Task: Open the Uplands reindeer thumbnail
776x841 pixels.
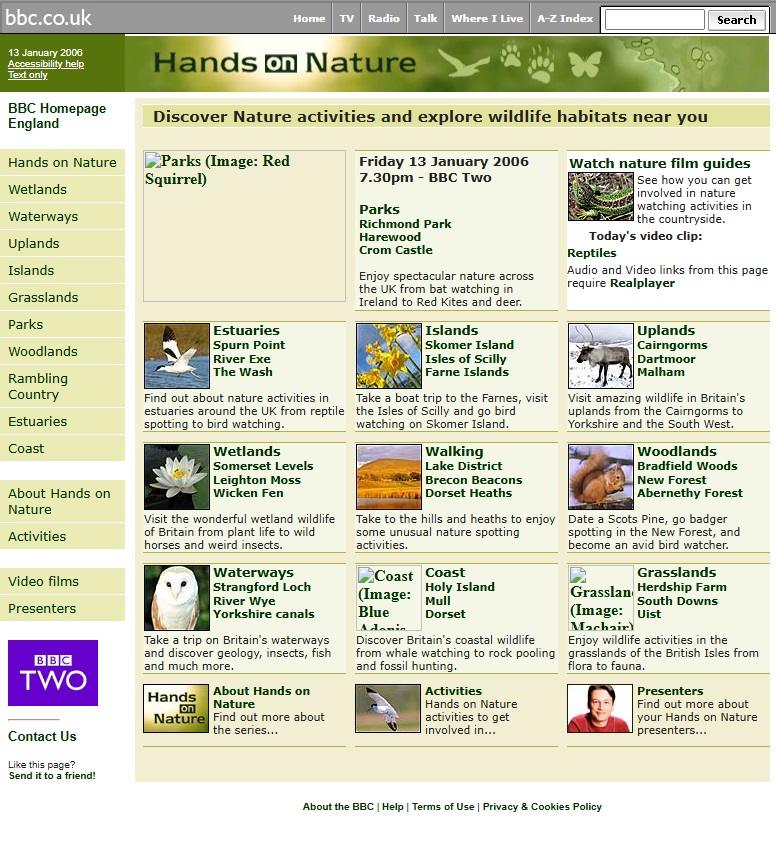Action: point(601,356)
